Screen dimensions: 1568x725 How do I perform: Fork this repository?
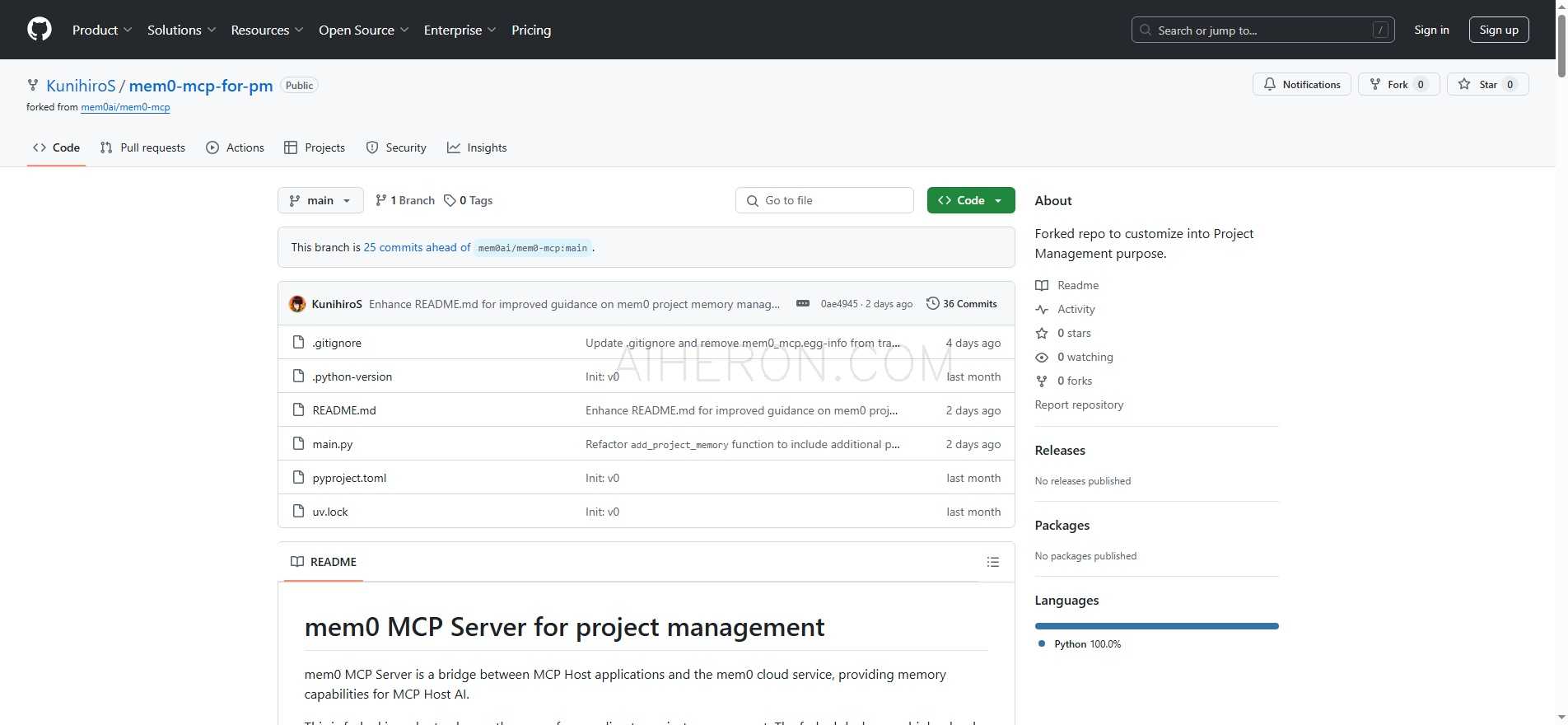pyautogui.click(x=1398, y=84)
